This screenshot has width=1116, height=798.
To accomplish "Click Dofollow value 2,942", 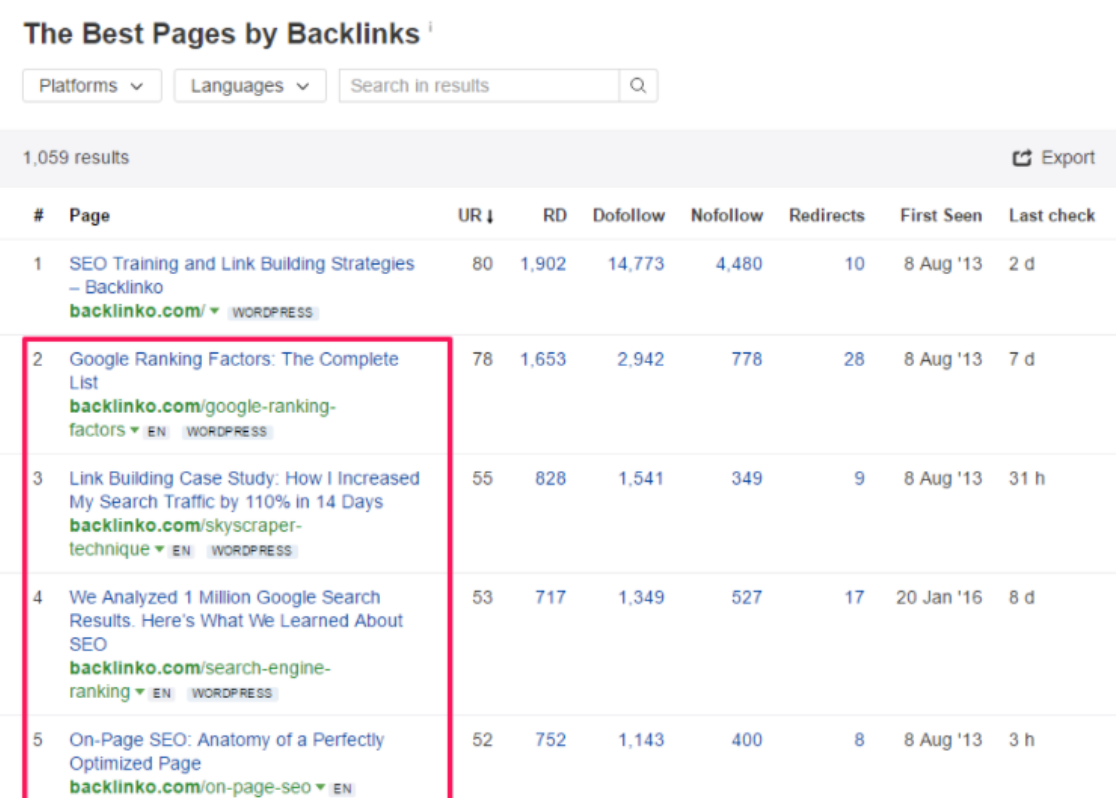I will [x=641, y=359].
